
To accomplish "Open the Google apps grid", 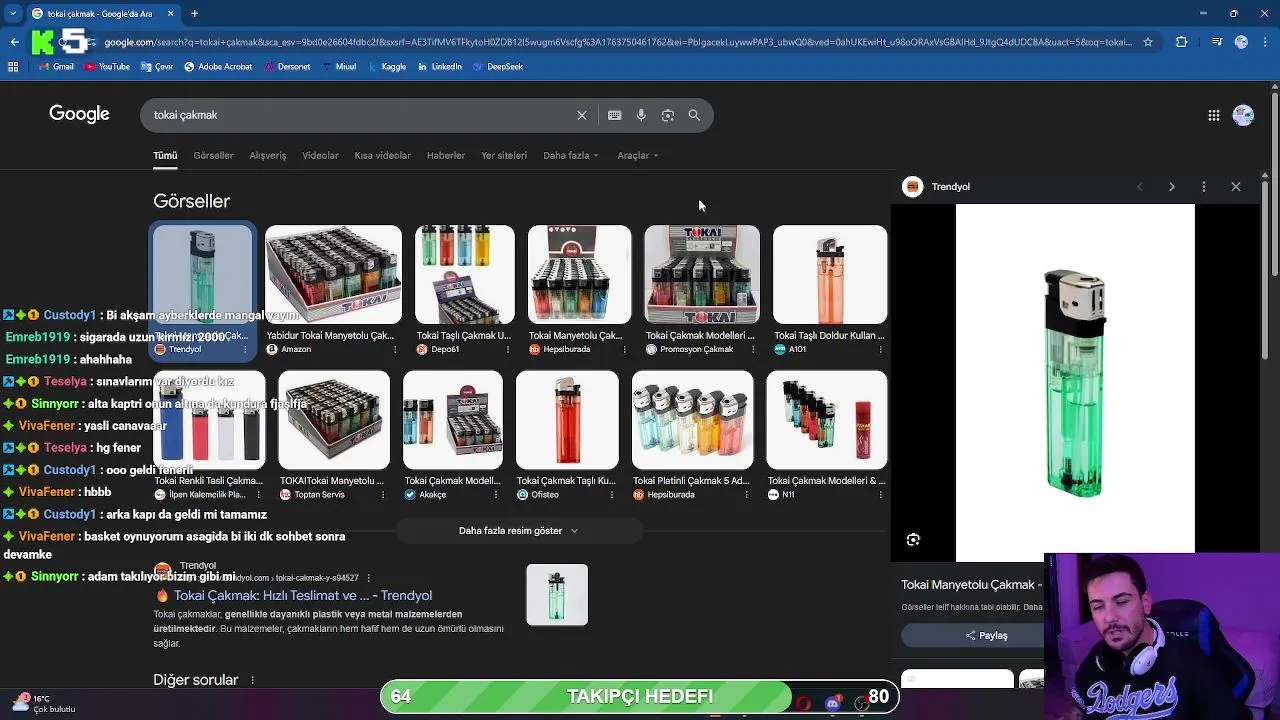I will click(x=1214, y=115).
